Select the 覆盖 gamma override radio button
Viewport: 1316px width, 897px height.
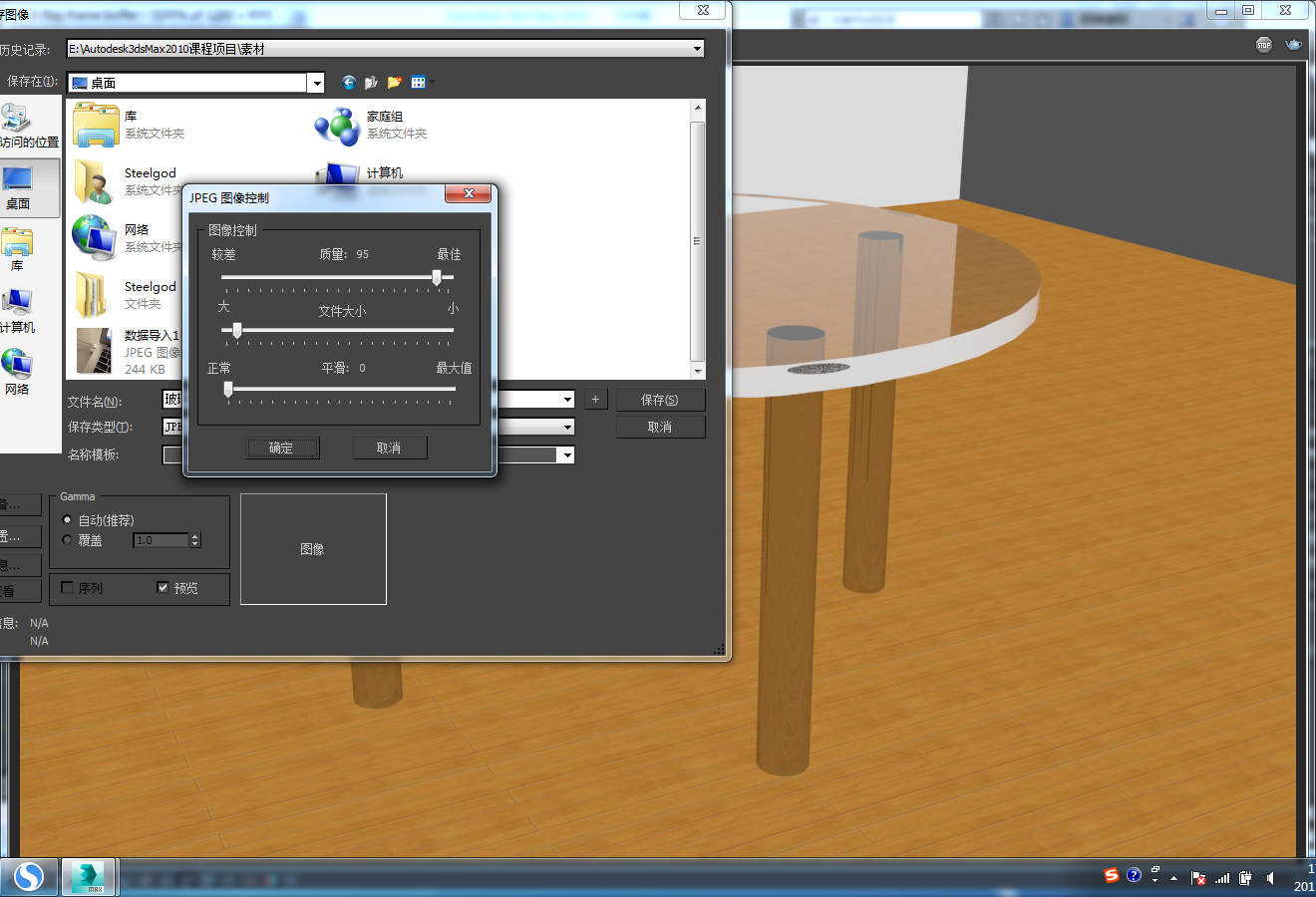pyautogui.click(x=67, y=540)
